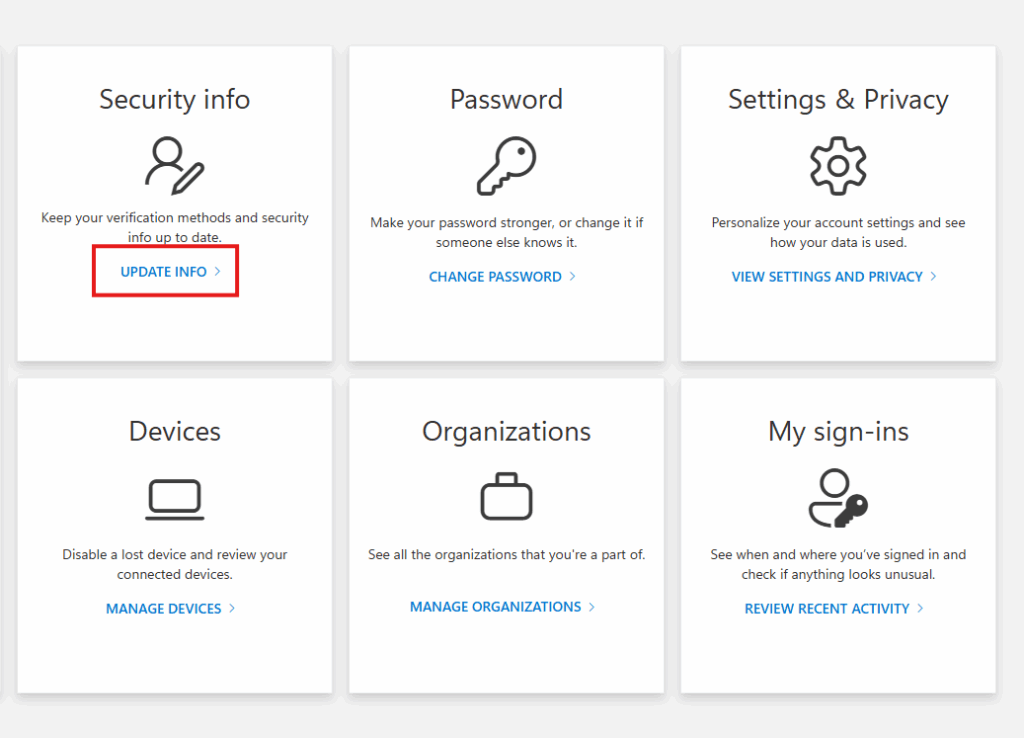The image size is (1024, 738).
Task: Click the Password key icon
Action: pos(506,165)
